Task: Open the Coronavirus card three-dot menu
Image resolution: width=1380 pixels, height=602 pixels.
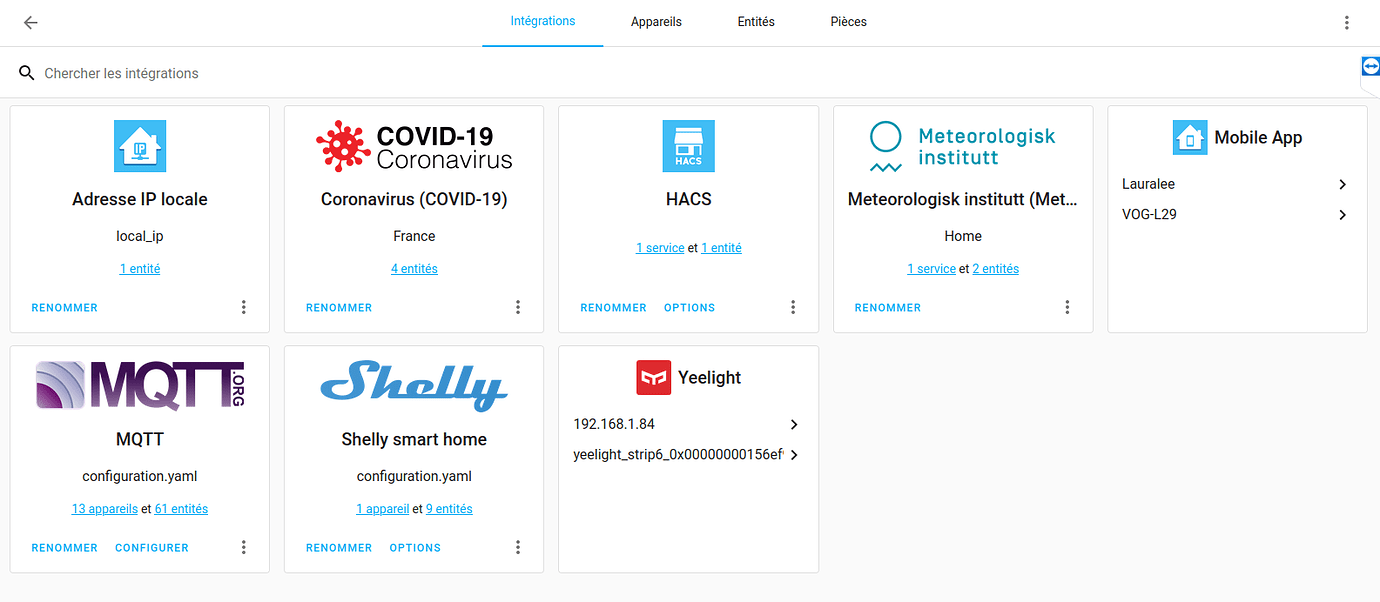Action: (x=518, y=307)
